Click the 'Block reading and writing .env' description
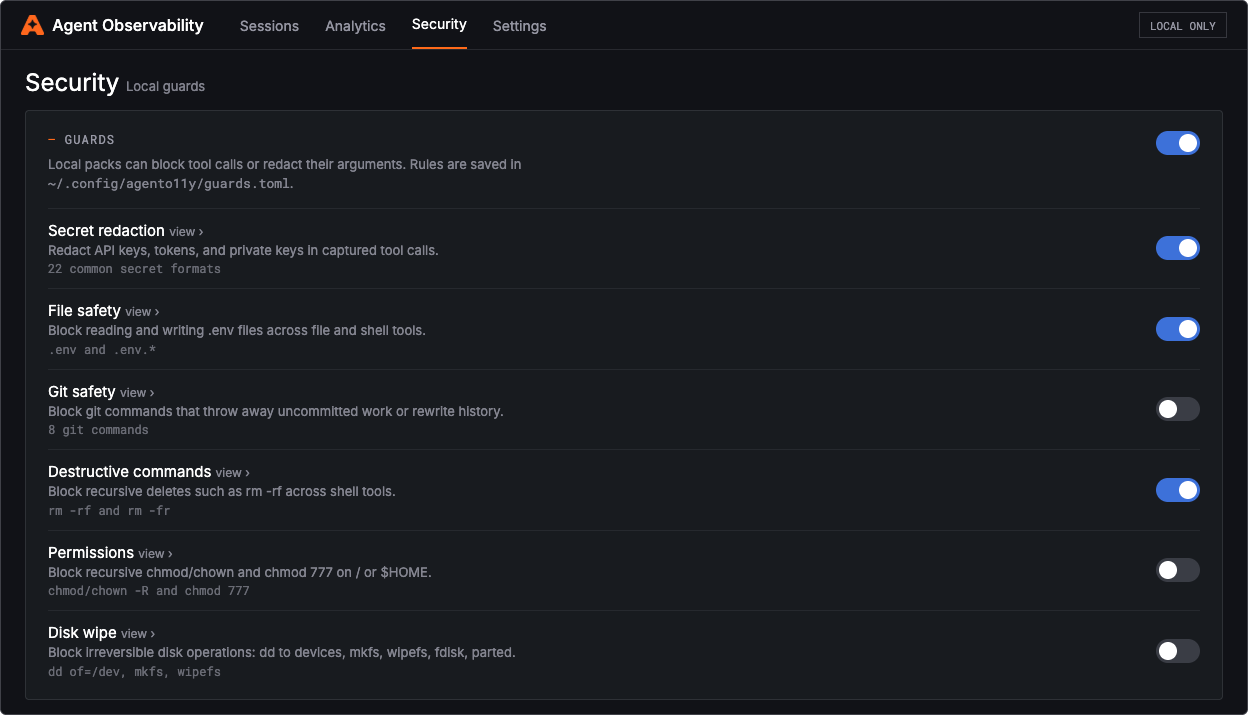The height and width of the screenshot is (715, 1248). click(x=237, y=330)
